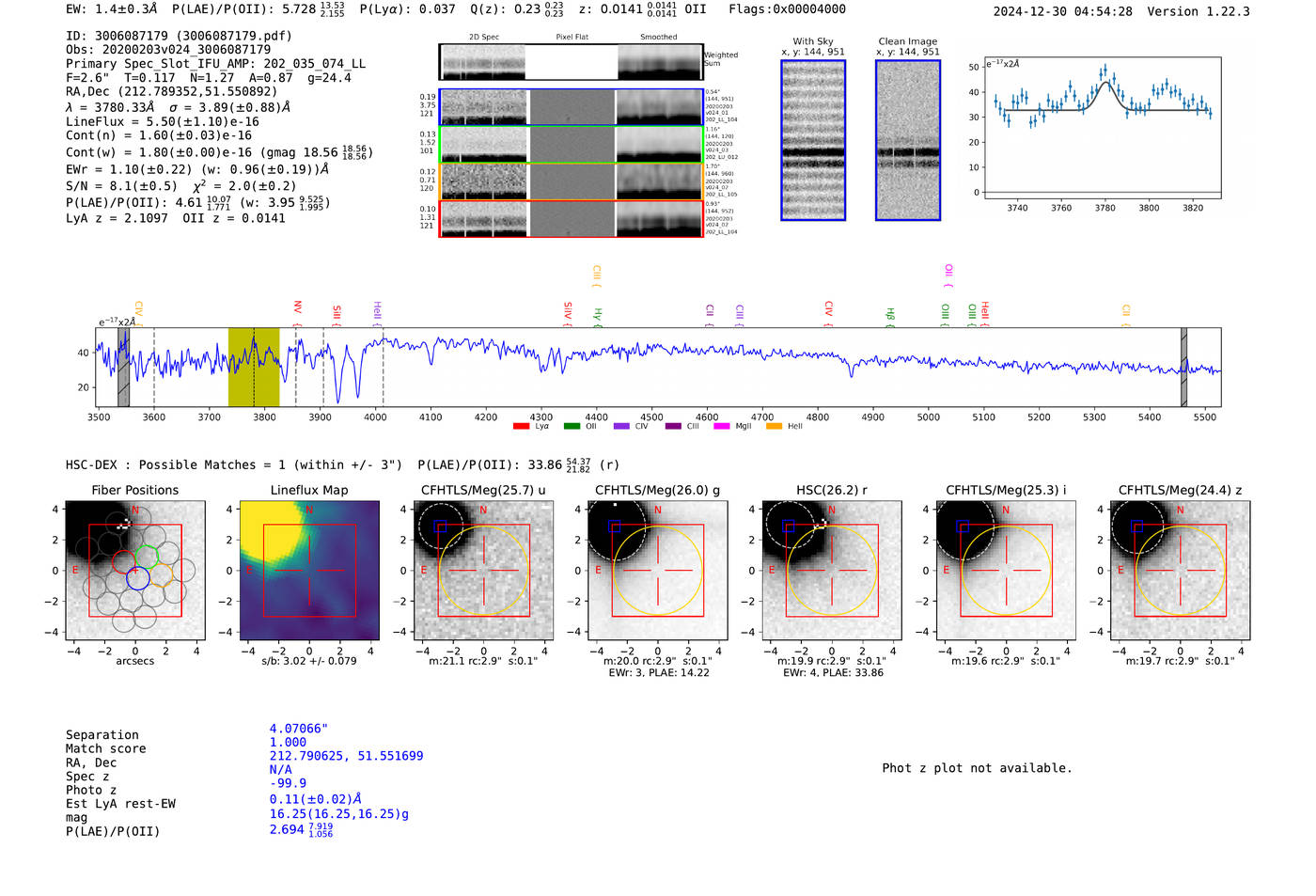This screenshot has width=1316, height=896.
Task: Click the magenta MgII legend swatch
Action: point(722,426)
